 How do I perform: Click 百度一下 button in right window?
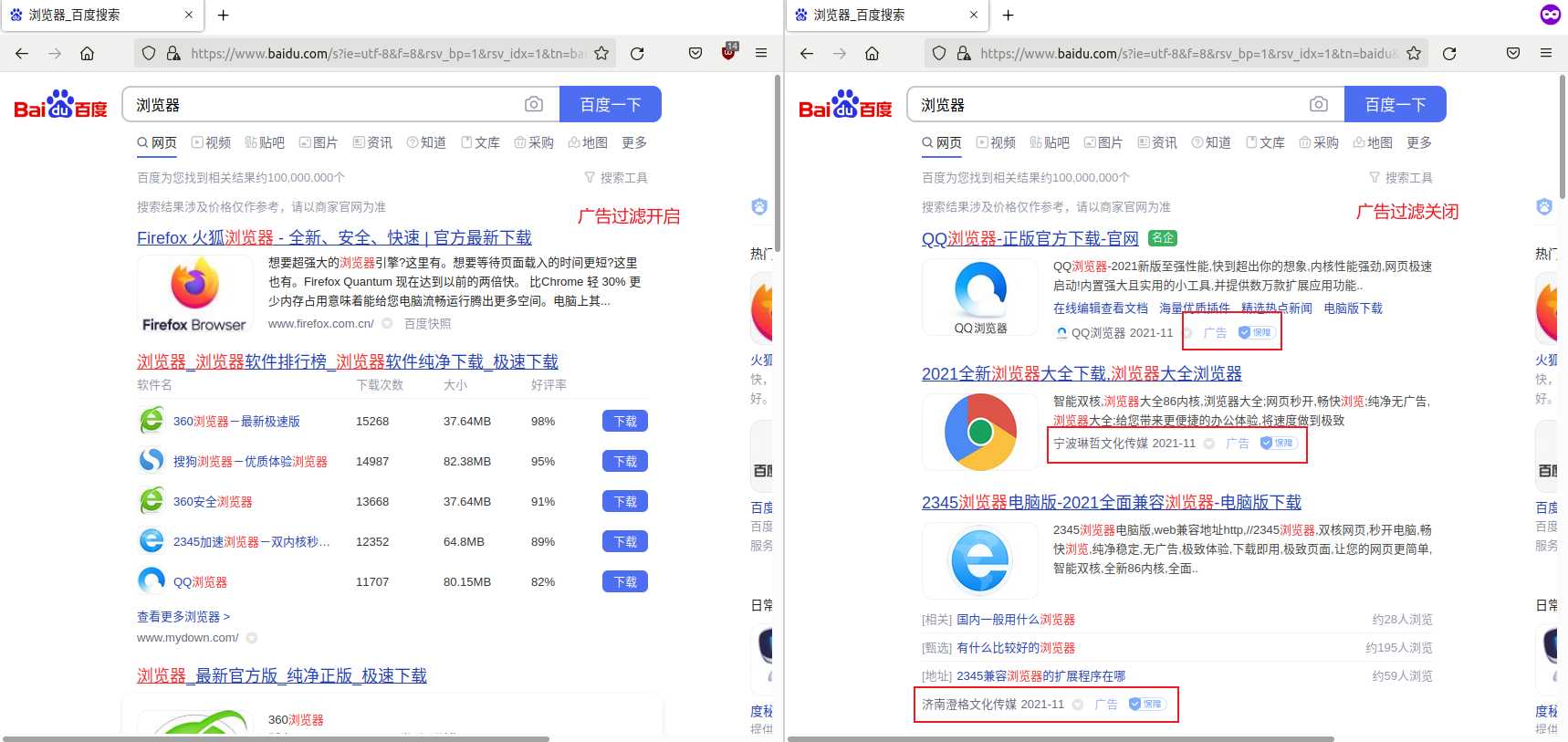coord(1396,104)
